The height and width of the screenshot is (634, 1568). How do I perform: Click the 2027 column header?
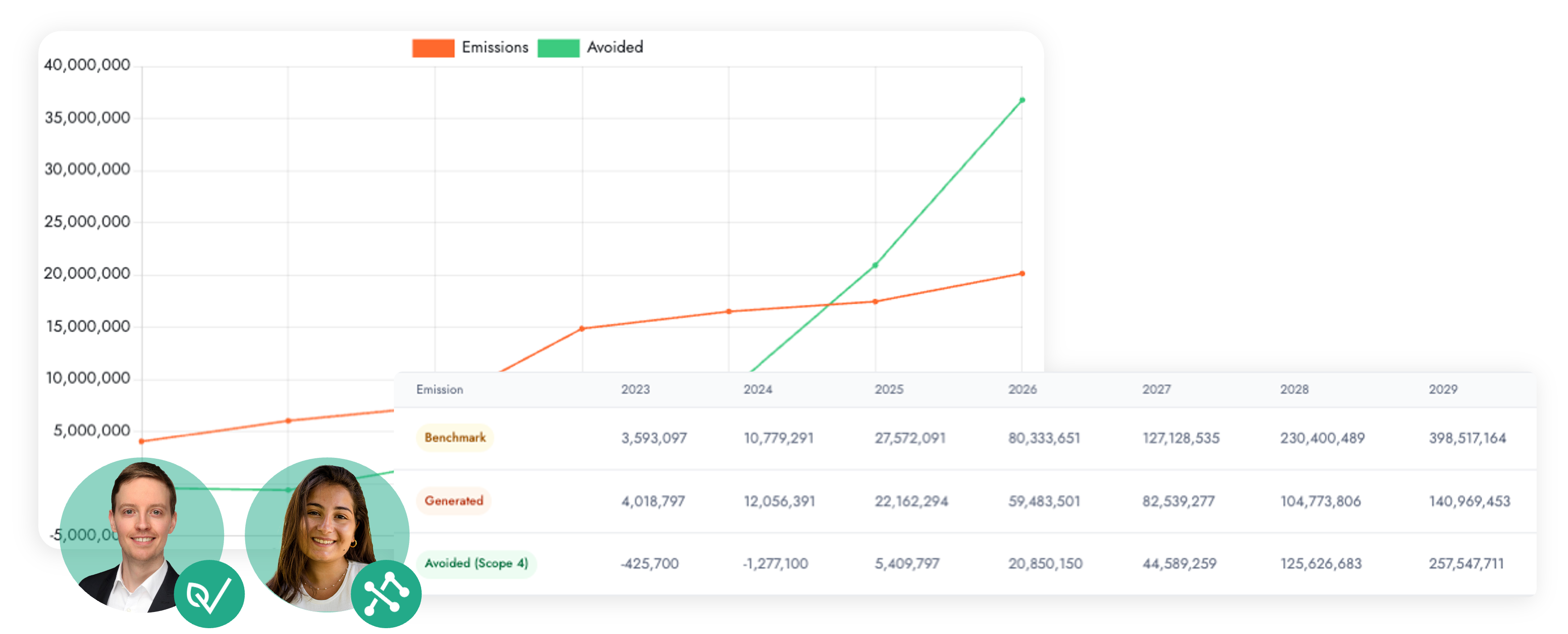click(1157, 390)
